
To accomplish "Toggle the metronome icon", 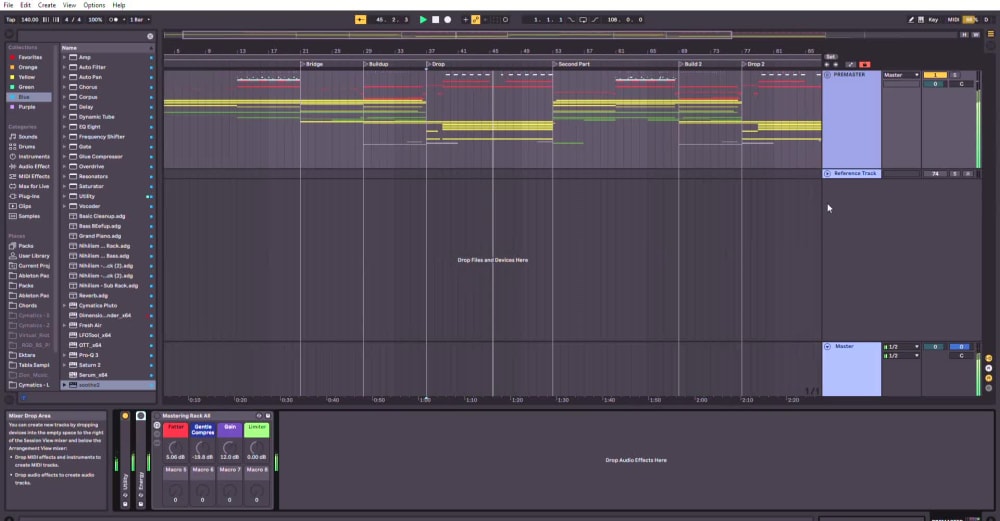I will click(113, 20).
